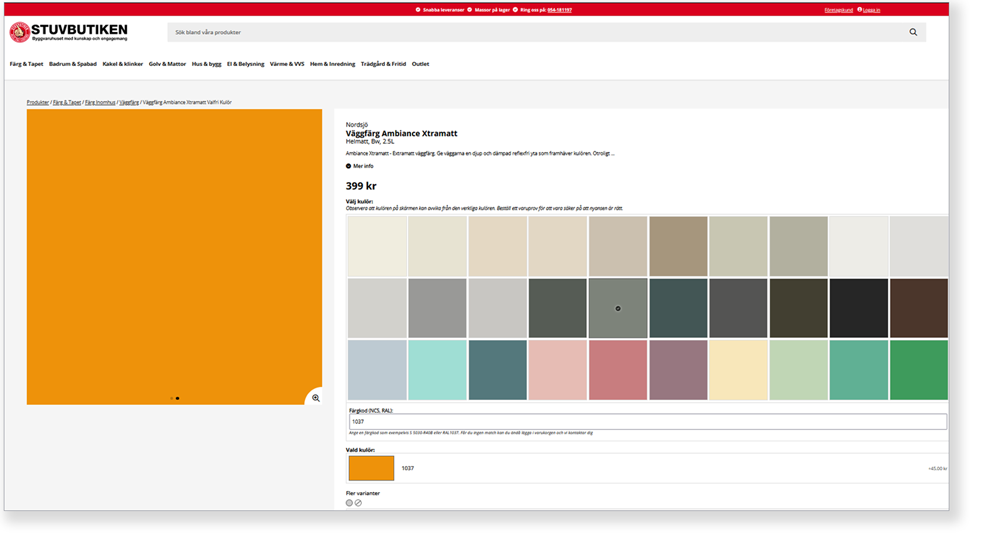Image resolution: width=1000 pixels, height=547 pixels.
Task: Open the Golv & Mattor menu
Action: pyautogui.click(x=167, y=64)
